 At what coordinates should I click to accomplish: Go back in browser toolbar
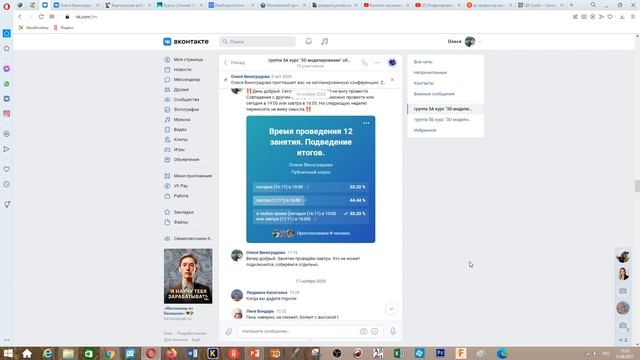click(20, 17)
